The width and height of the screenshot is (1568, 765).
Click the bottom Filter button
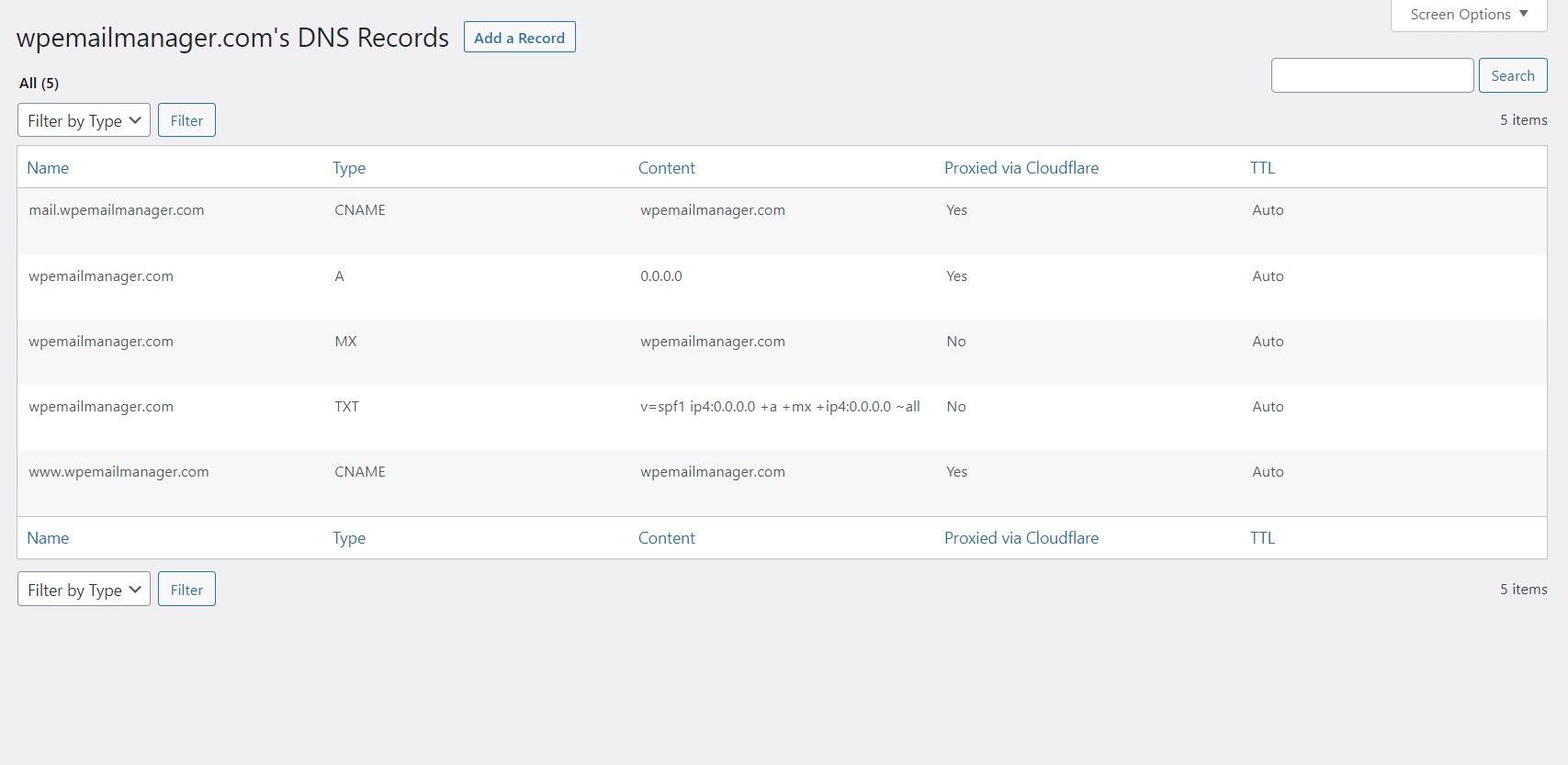tap(186, 590)
